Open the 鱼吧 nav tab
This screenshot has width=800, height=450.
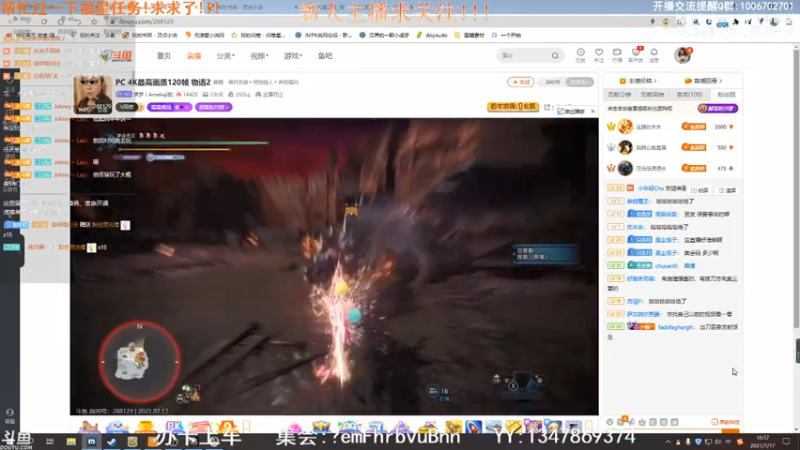325,56
